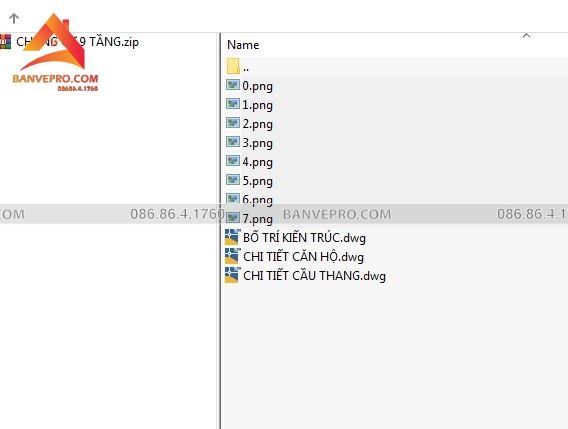
Task: Select file named 7.png
Action: 257,219
